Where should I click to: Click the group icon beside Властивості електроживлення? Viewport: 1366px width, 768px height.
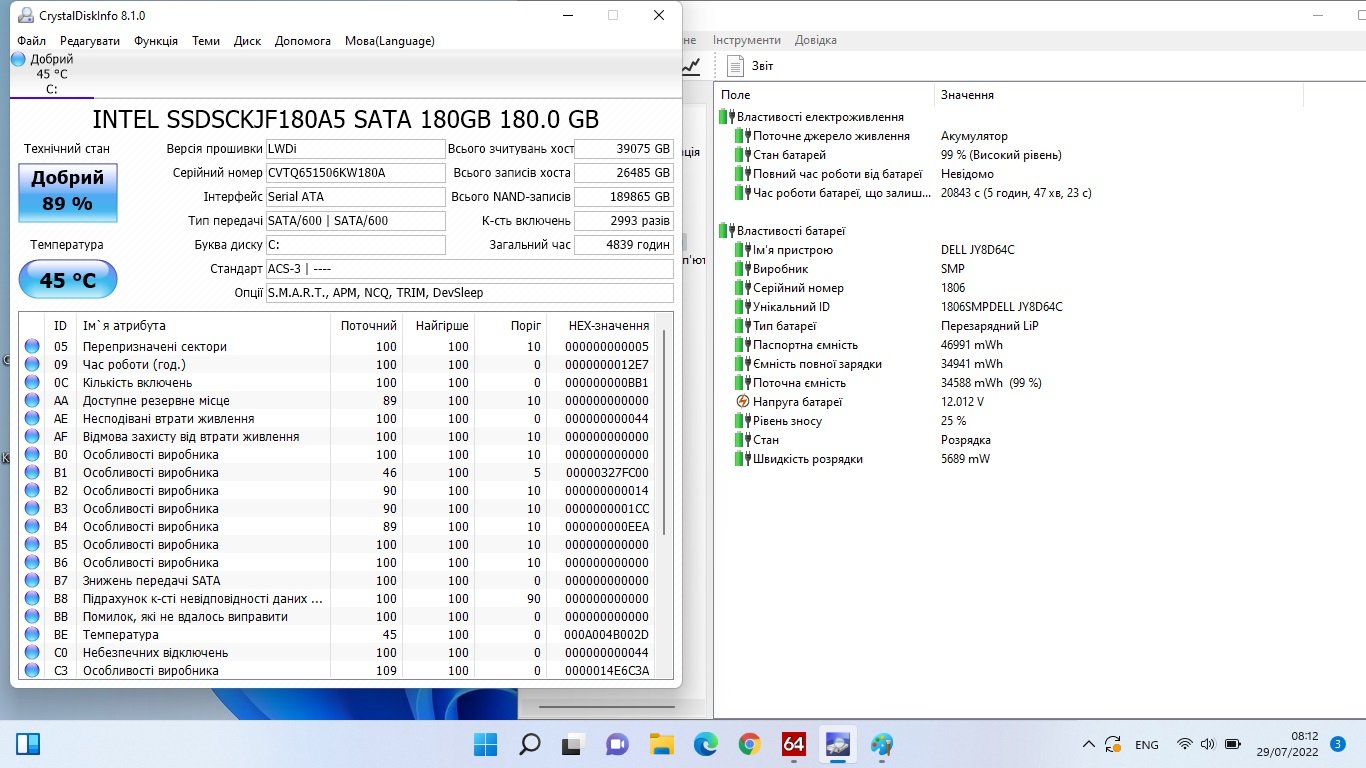click(726, 117)
